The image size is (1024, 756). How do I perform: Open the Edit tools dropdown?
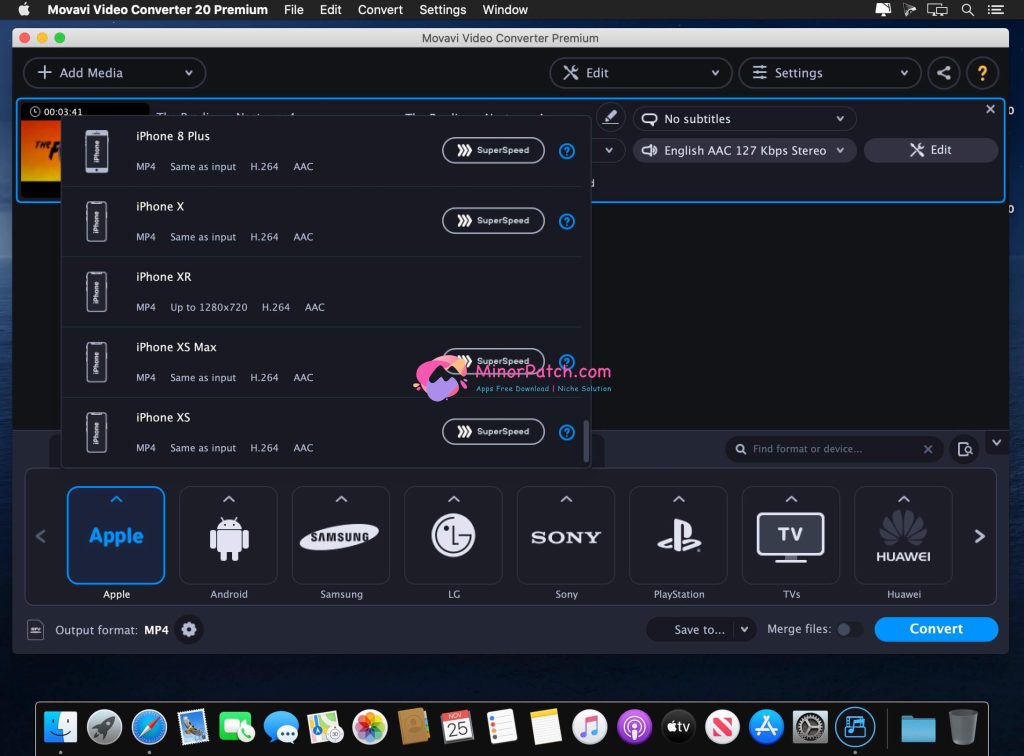click(640, 72)
